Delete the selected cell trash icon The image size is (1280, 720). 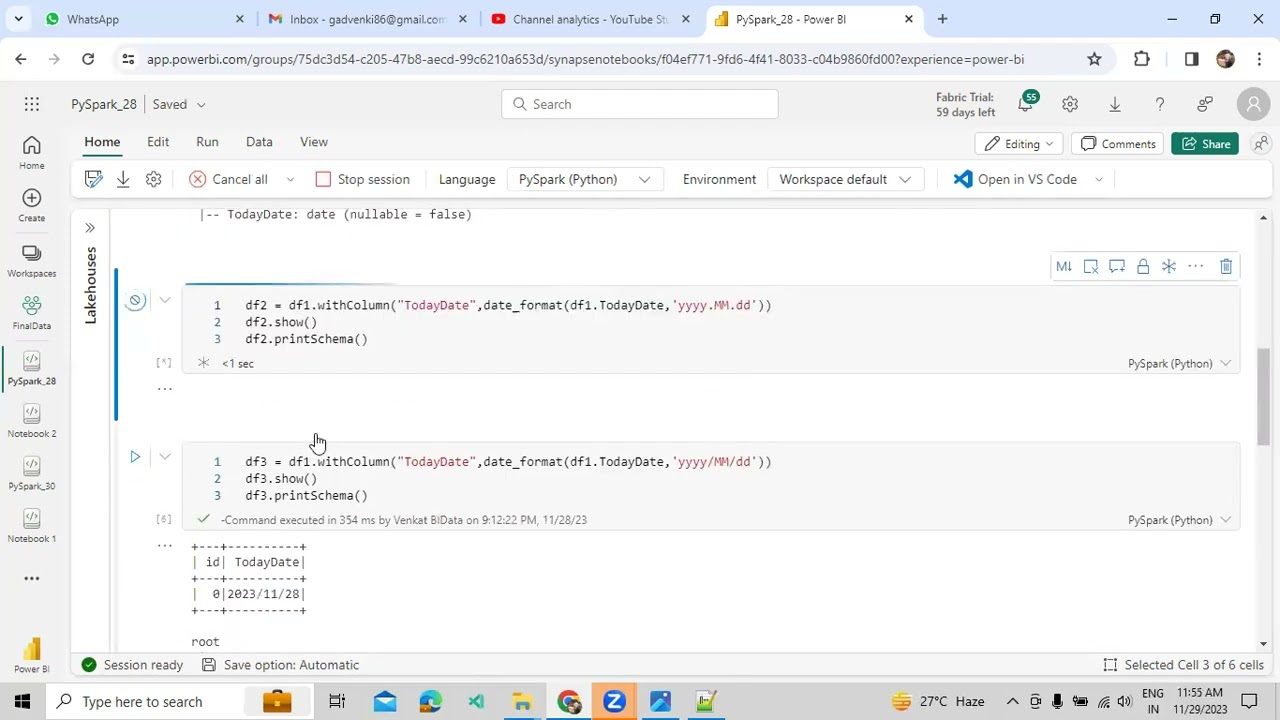[1226, 266]
